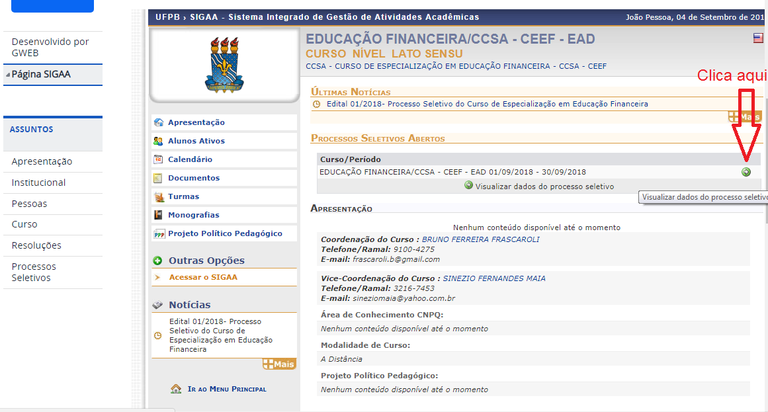The image size is (768, 412).
Task: Open Documentos menu item
Action: [193, 178]
